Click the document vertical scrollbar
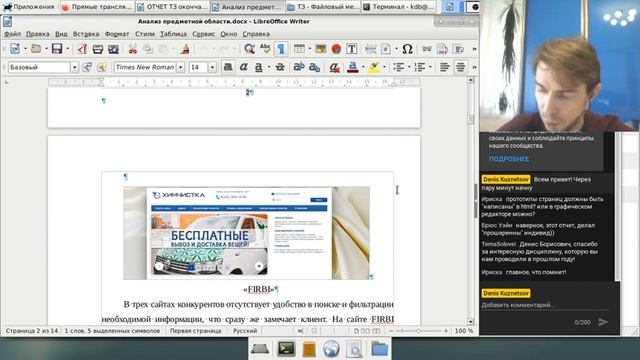This screenshot has width=640, height=360. 470,200
